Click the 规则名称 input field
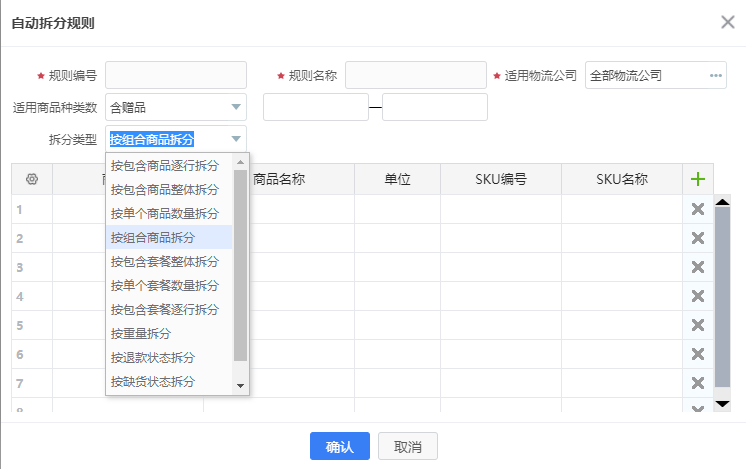Viewport: 746px width, 469px height. coord(416,75)
